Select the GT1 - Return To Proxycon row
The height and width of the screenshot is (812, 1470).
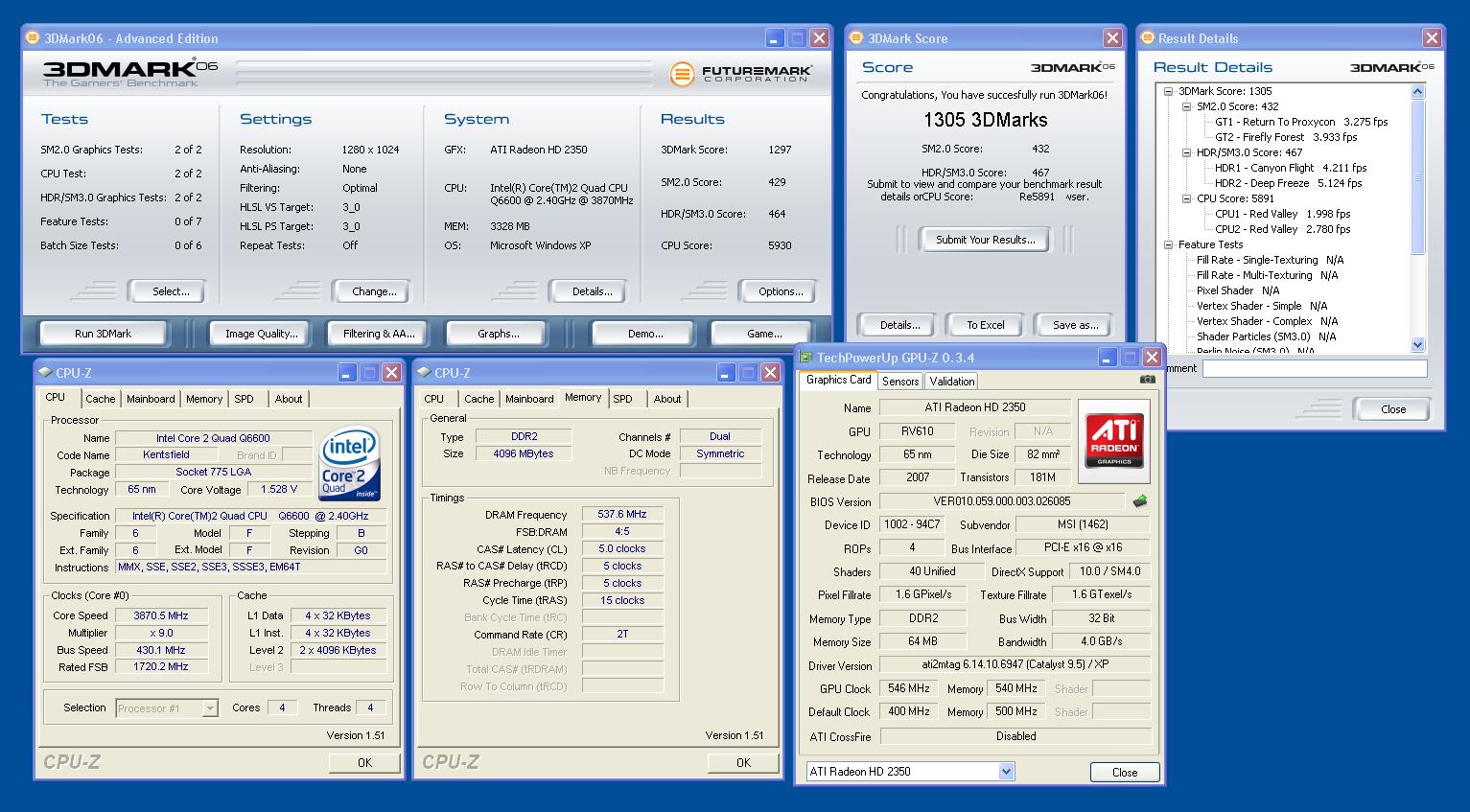tap(1301, 122)
